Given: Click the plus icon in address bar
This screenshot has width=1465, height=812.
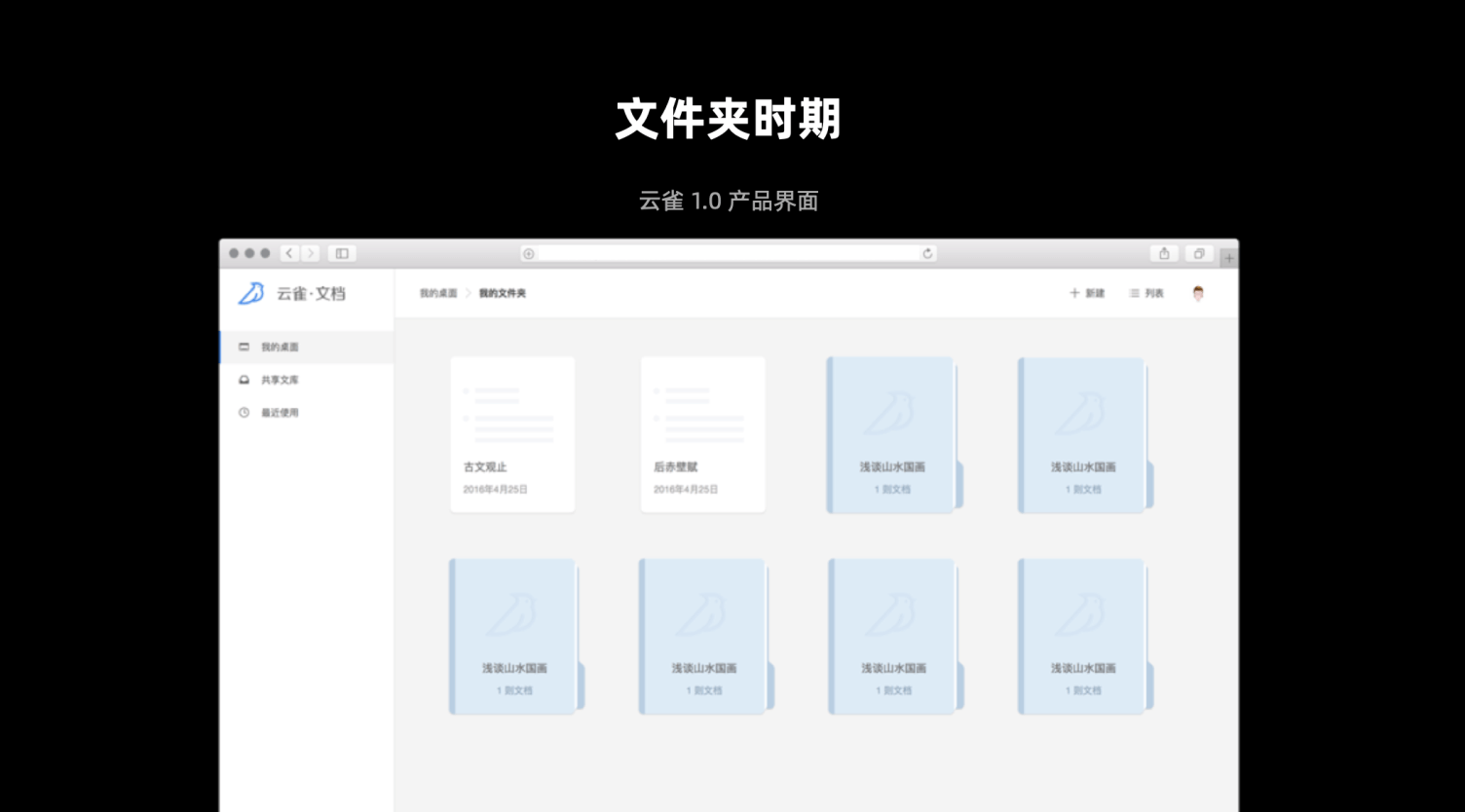Looking at the screenshot, I should [x=529, y=254].
